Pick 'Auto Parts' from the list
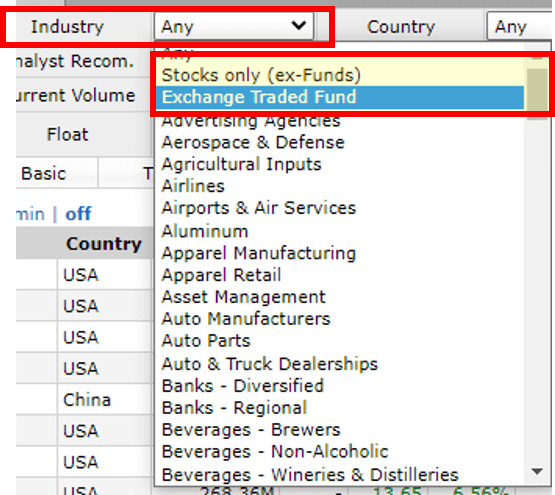This screenshot has height=495, width=555. (340, 341)
